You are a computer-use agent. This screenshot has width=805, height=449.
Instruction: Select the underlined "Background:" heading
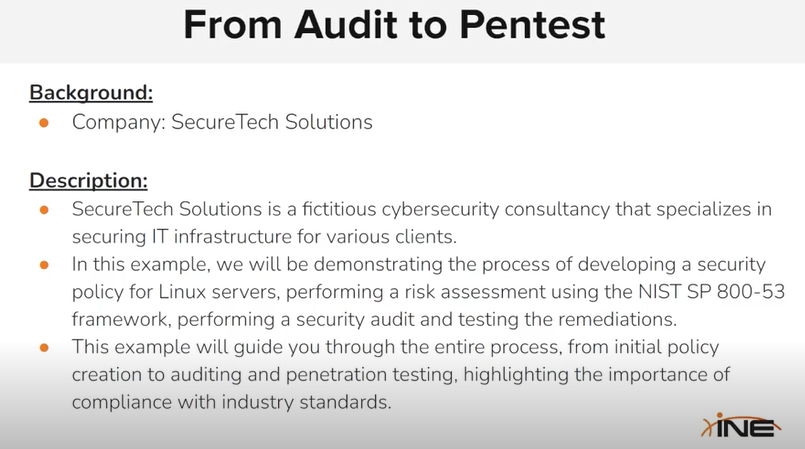(91, 93)
